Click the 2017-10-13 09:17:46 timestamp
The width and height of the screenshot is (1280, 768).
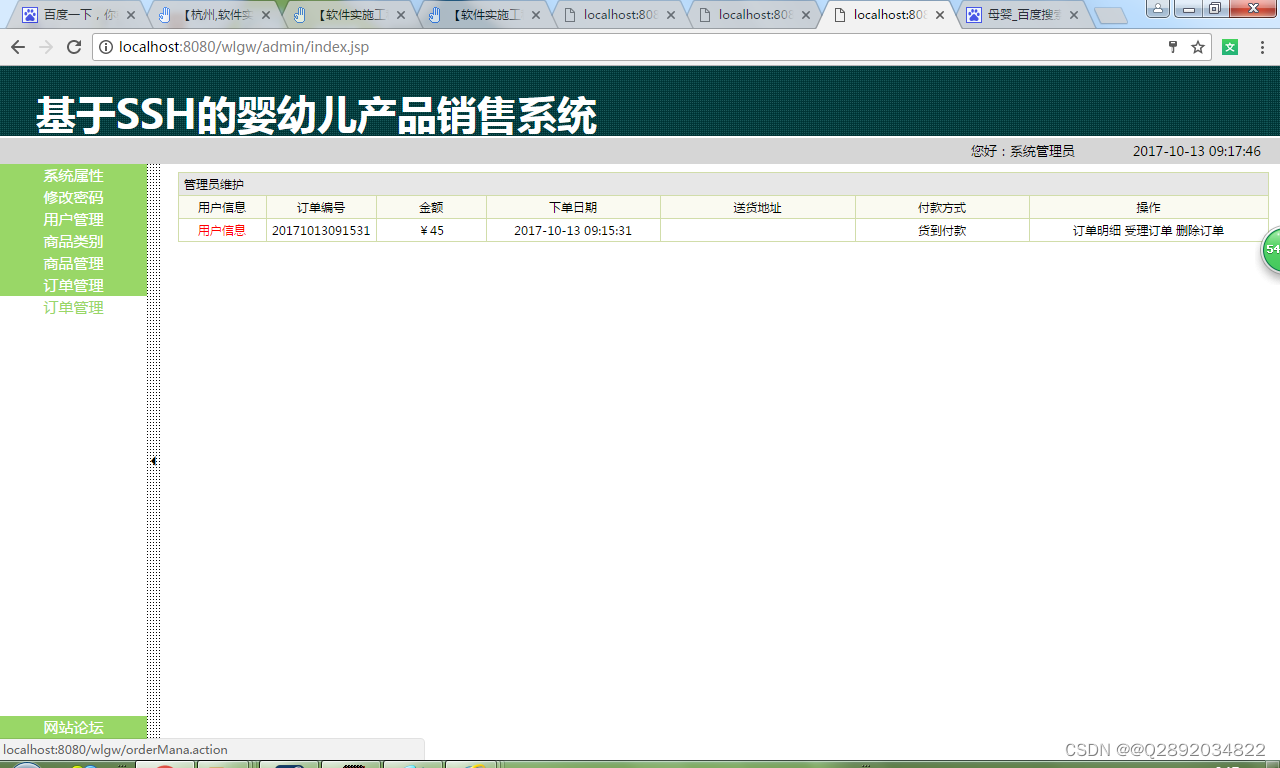[1197, 151]
